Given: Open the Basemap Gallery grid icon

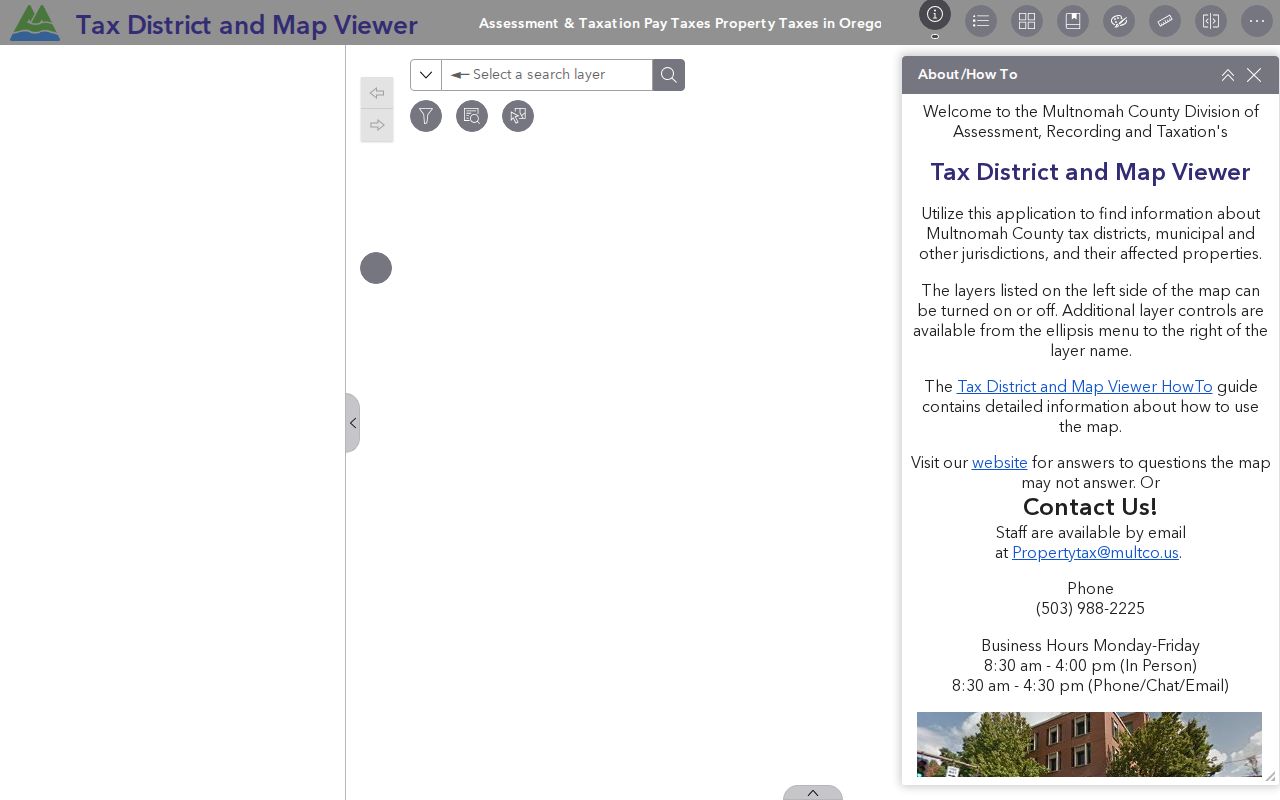Looking at the screenshot, I should (x=1027, y=21).
